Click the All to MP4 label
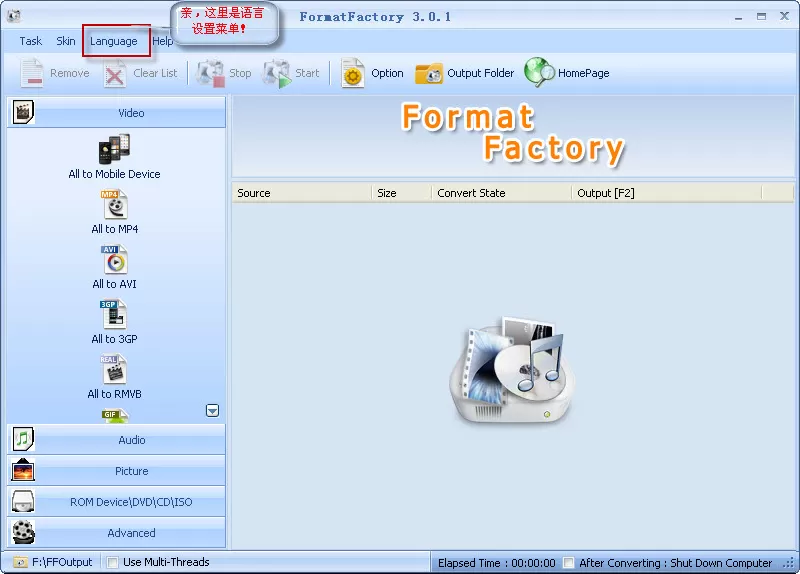Image resolution: width=800 pixels, height=574 pixels. (115, 229)
